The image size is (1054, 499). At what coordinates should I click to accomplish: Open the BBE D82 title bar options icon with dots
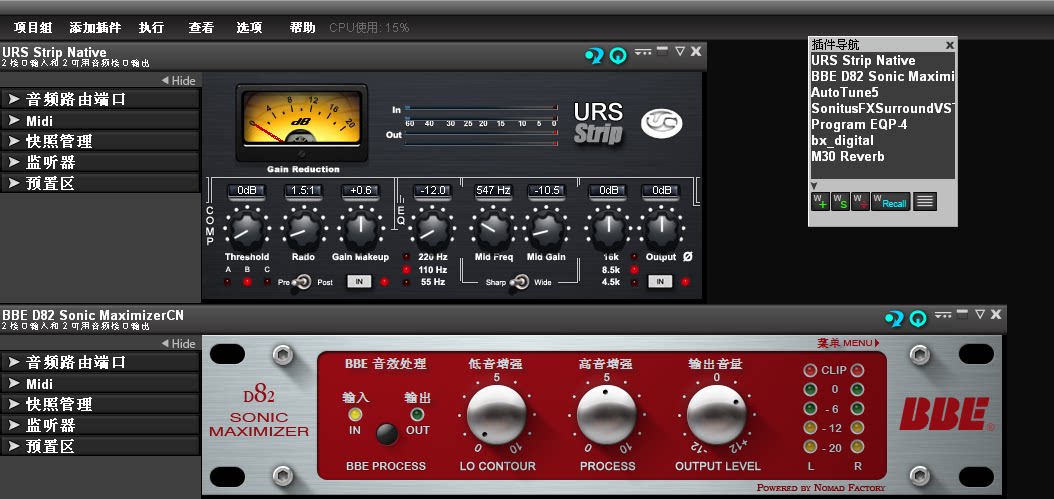point(942,314)
